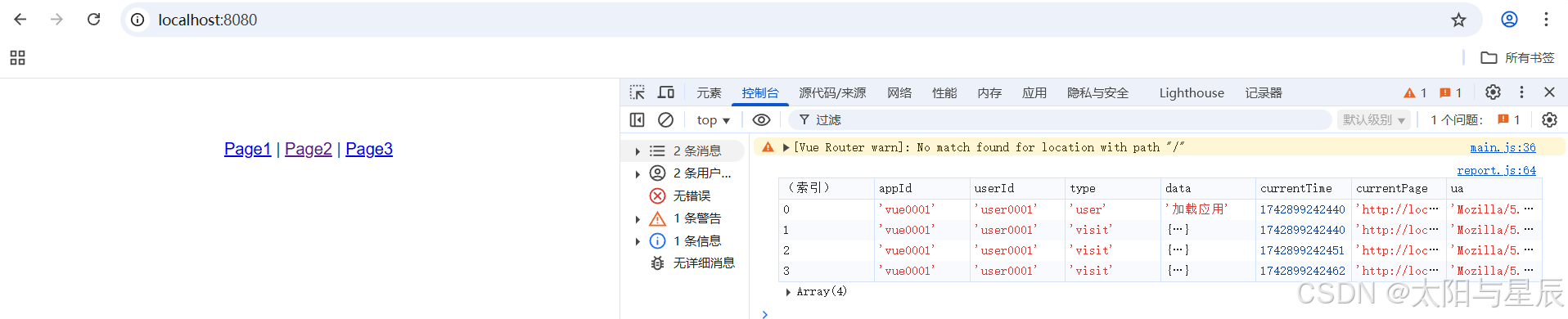Switch to the 记录器 tab
This screenshot has width=1568, height=319.
click(1264, 93)
